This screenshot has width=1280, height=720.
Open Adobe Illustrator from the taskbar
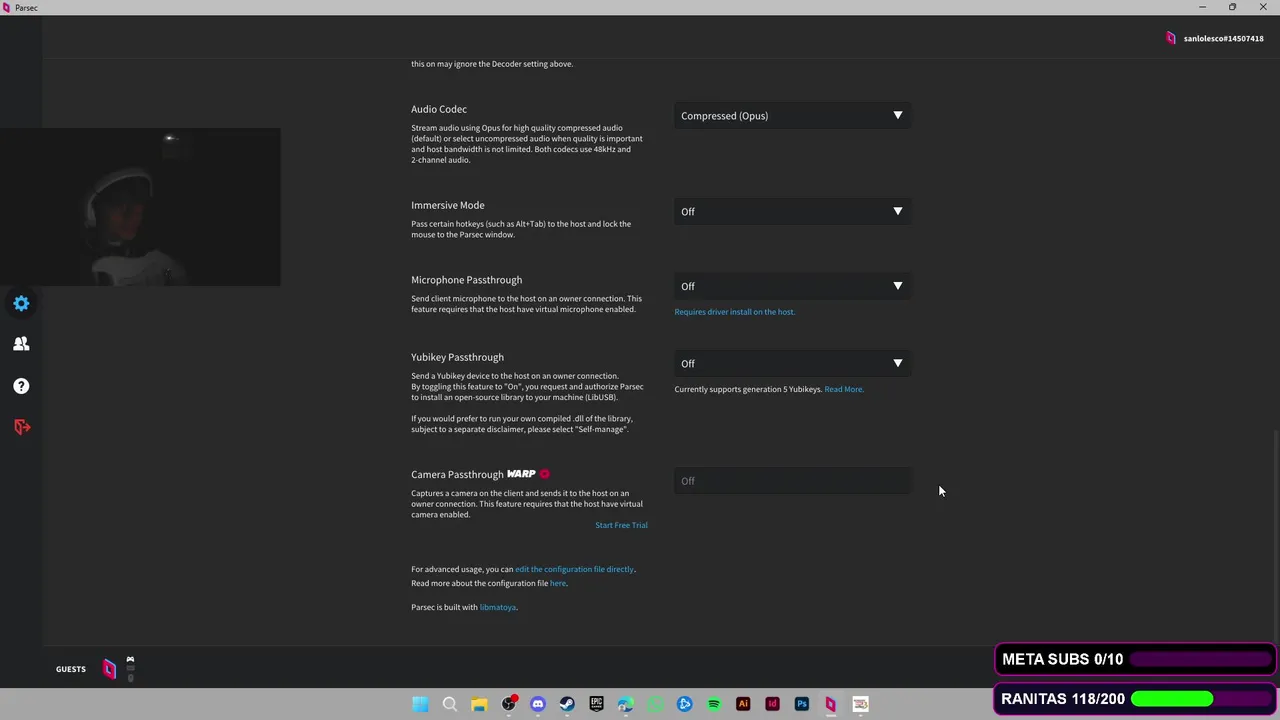coord(743,704)
